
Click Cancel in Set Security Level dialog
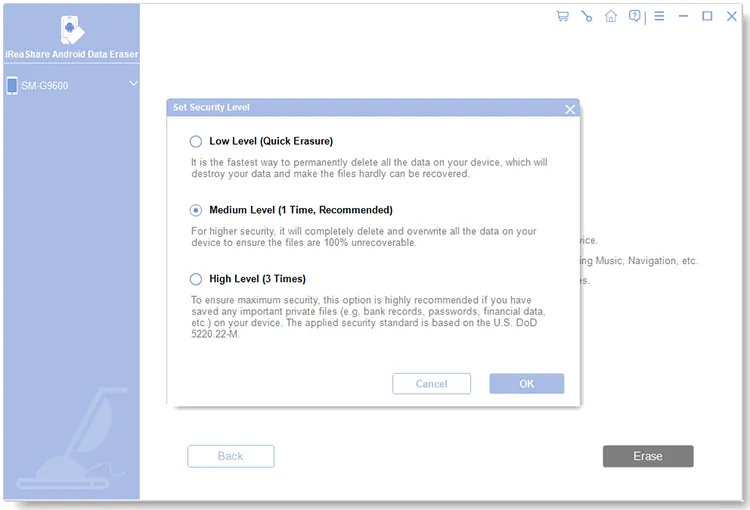[431, 384]
